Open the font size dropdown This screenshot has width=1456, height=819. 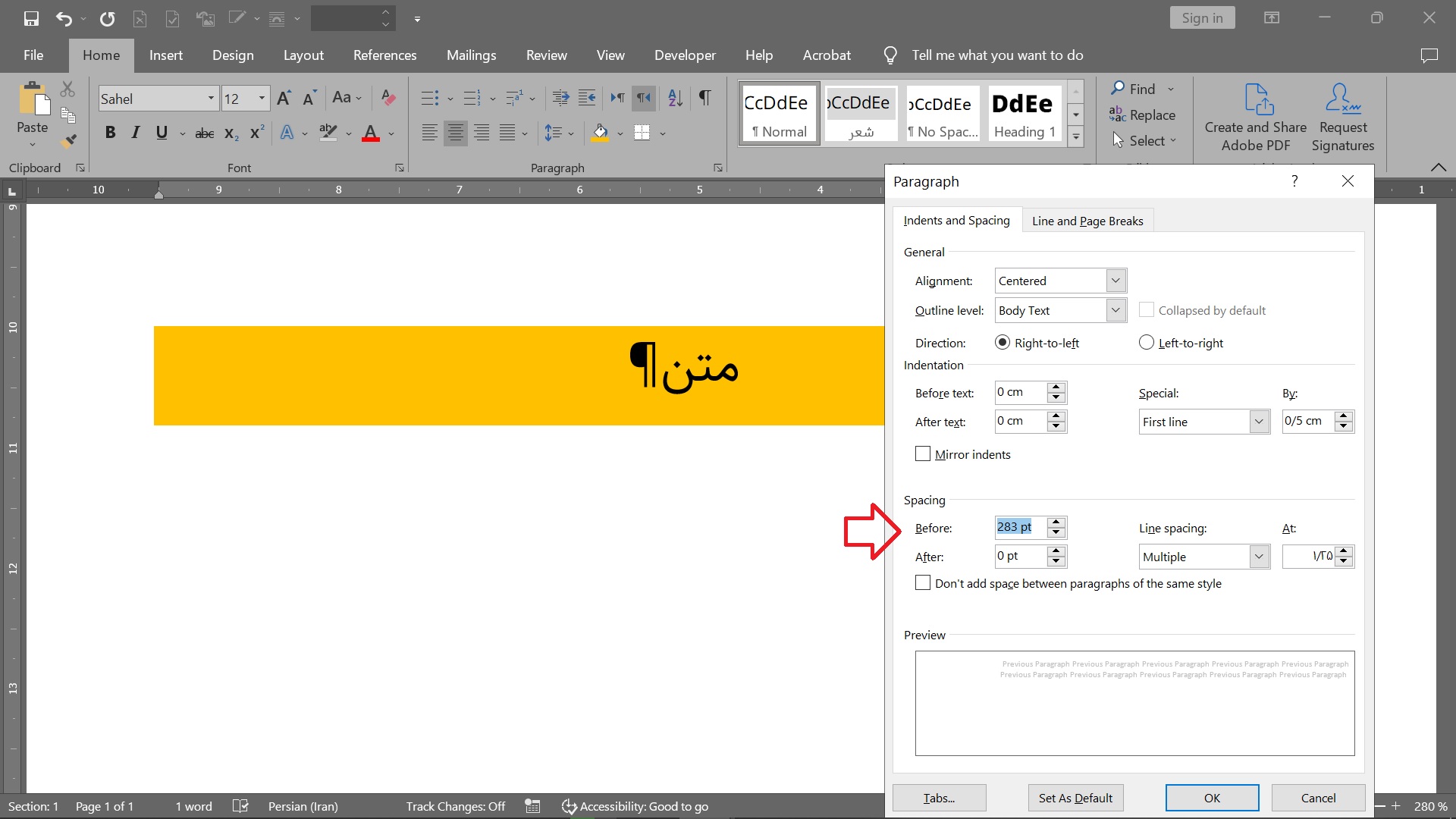pos(262,99)
